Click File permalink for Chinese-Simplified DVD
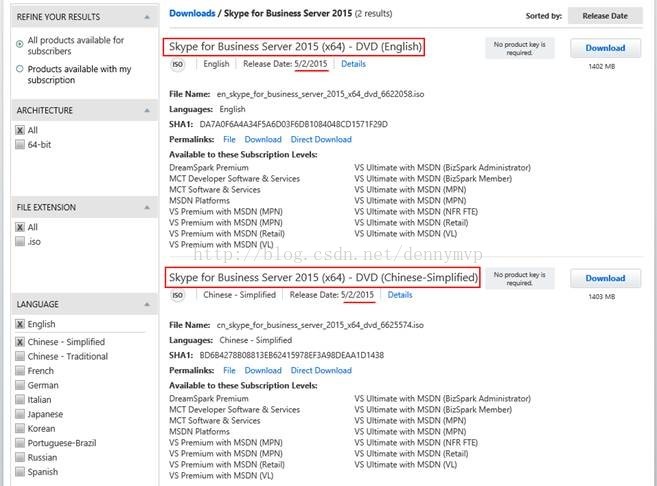This screenshot has height=486, width=657. pyautogui.click(x=229, y=370)
